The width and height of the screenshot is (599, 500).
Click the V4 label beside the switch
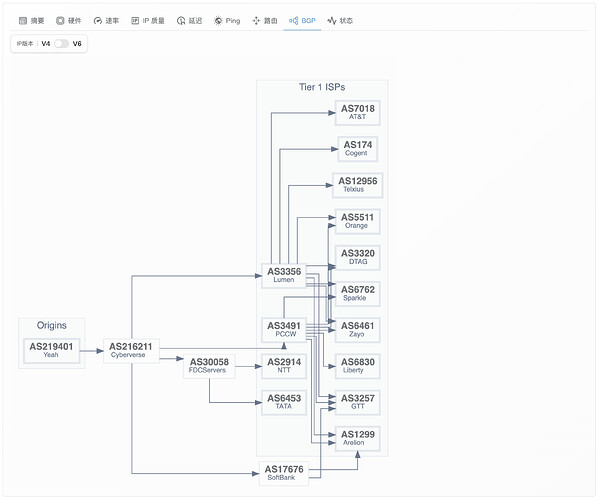point(45,44)
